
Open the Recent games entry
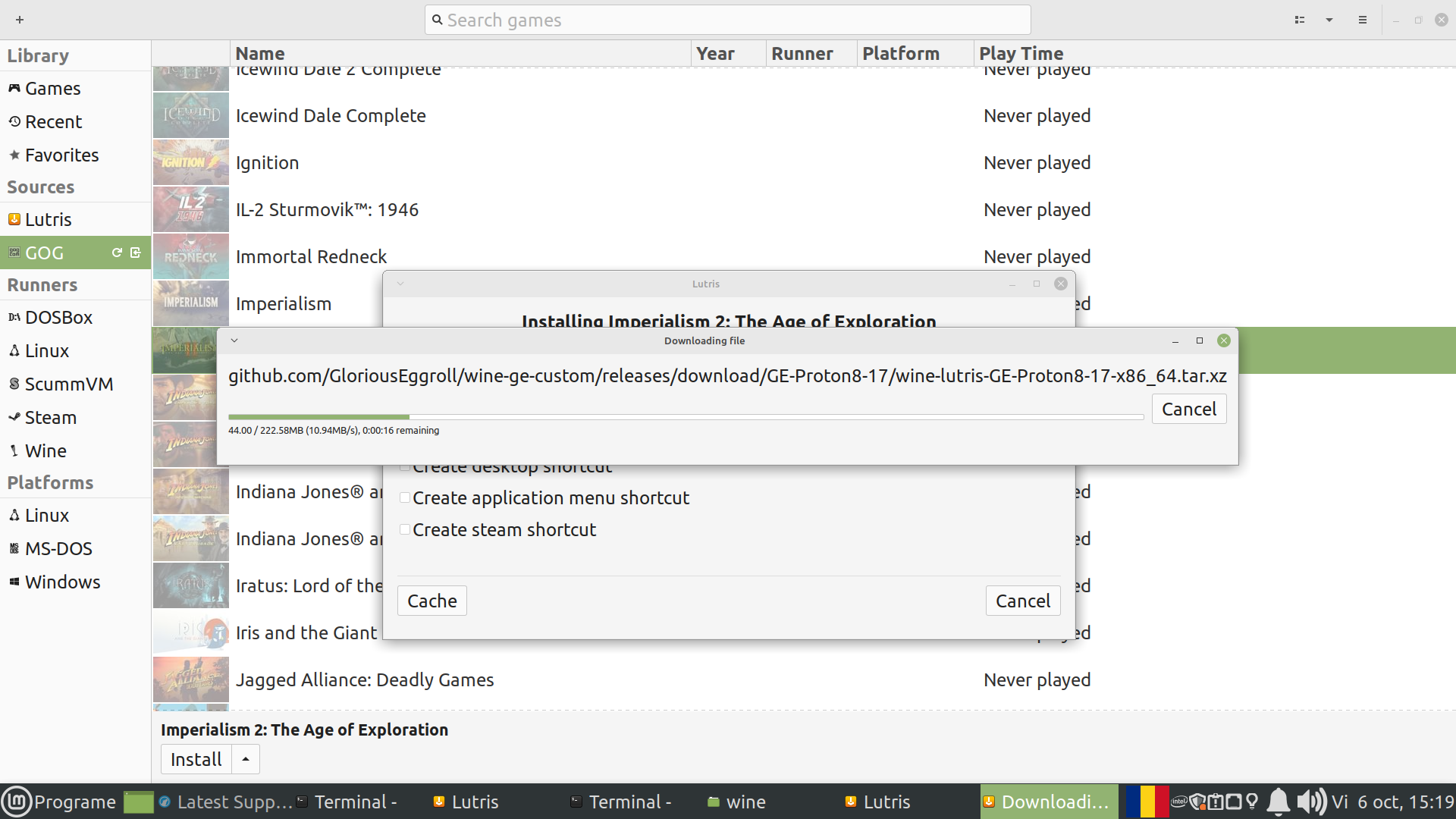click(76, 122)
